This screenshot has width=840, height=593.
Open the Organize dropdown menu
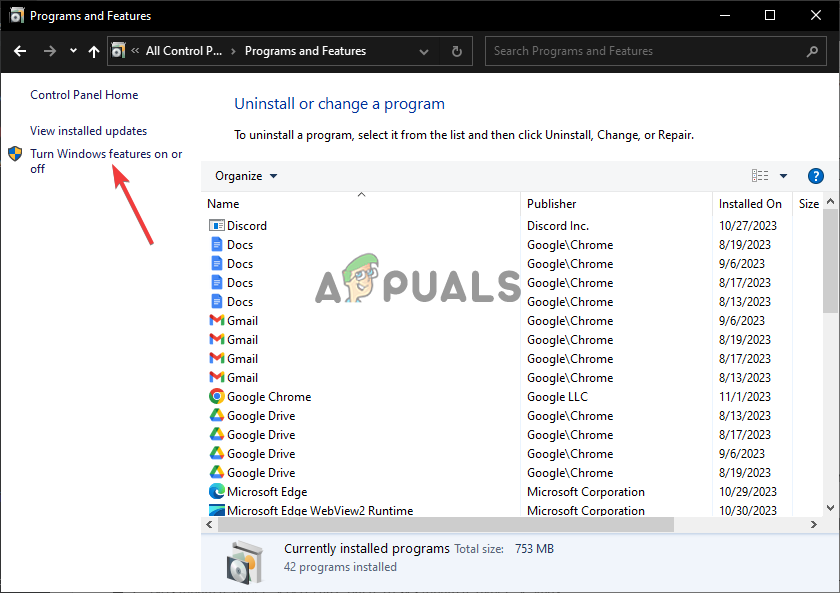(x=245, y=175)
